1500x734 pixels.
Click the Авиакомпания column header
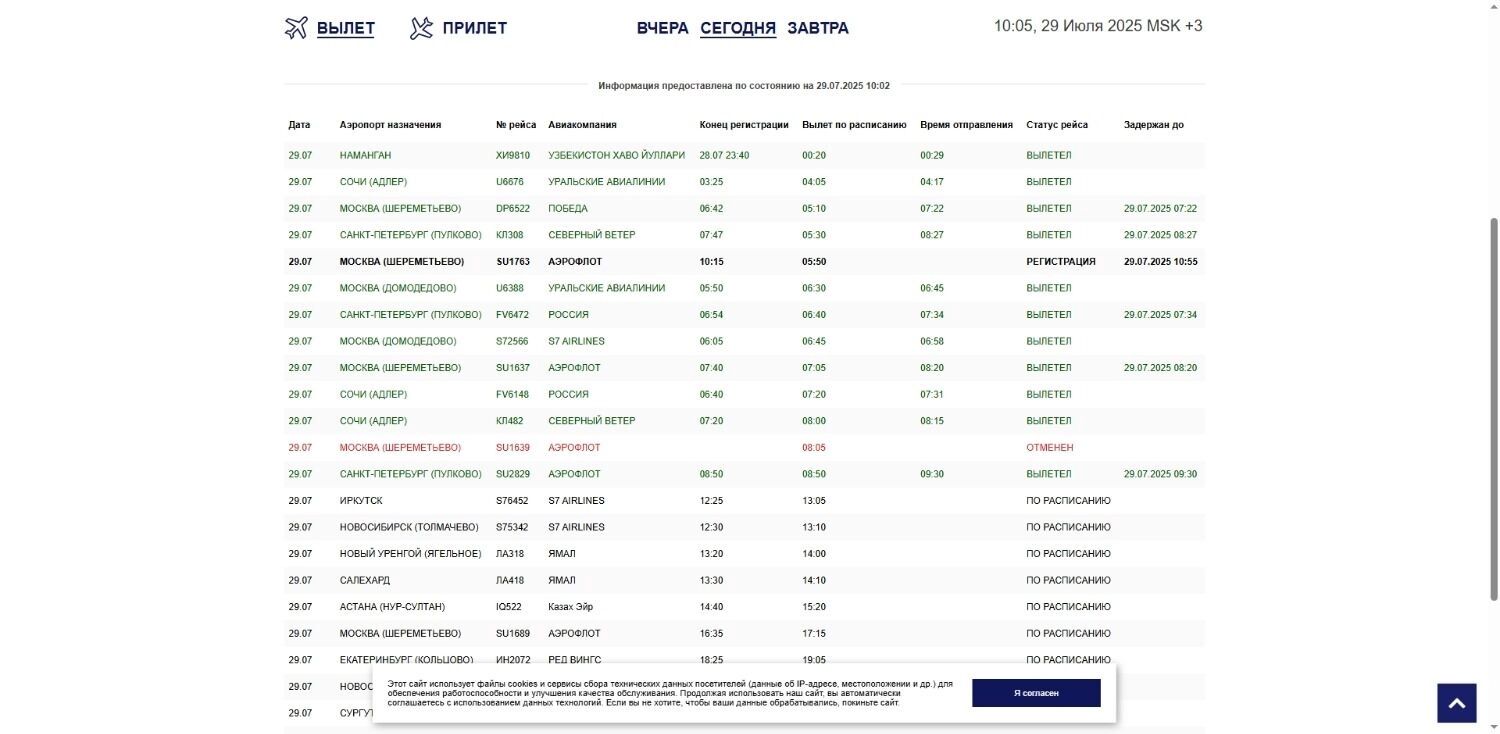(x=582, y=125)
